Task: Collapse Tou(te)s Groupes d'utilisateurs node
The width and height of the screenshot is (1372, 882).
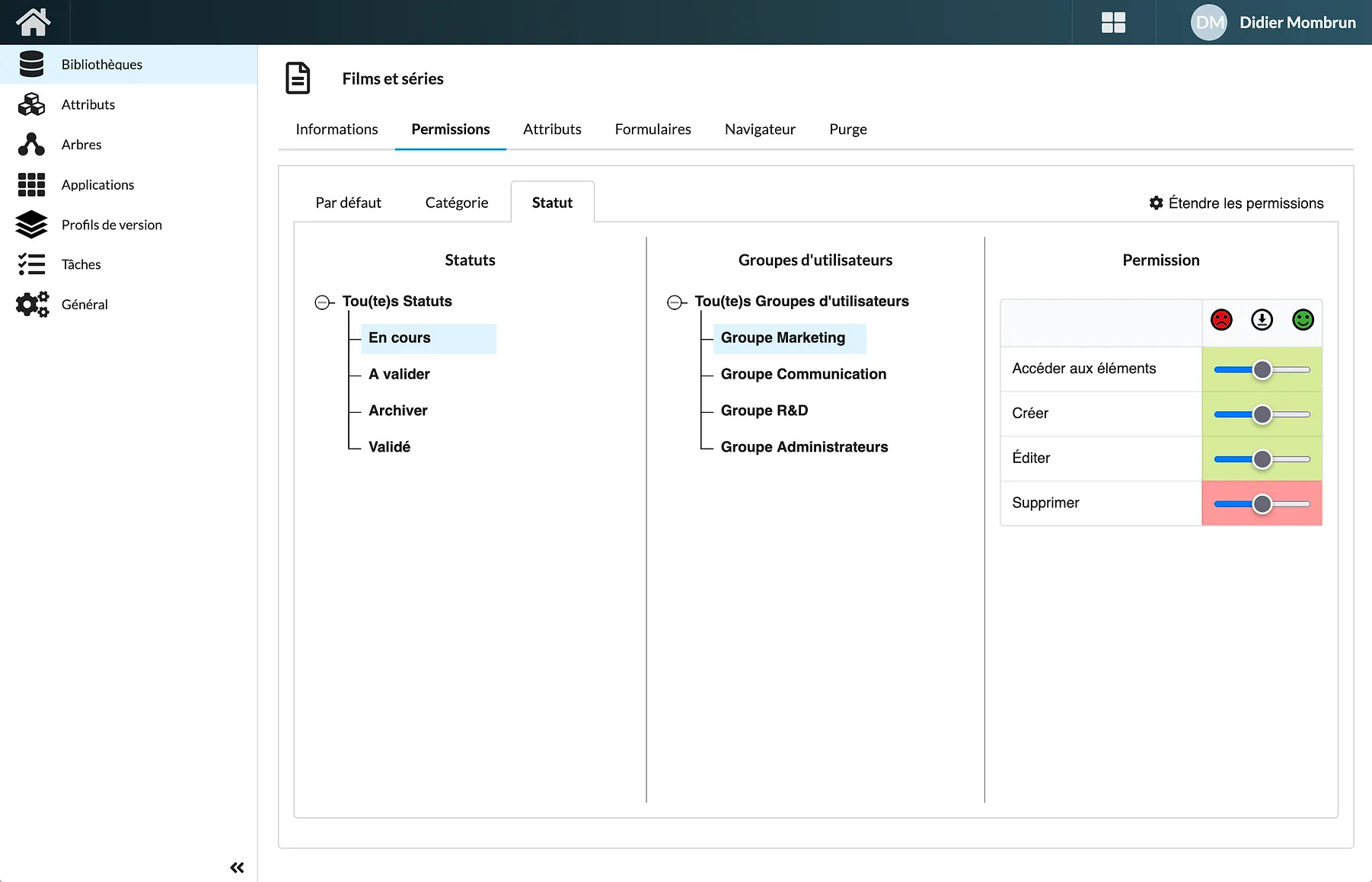Action: click(675, 302)
